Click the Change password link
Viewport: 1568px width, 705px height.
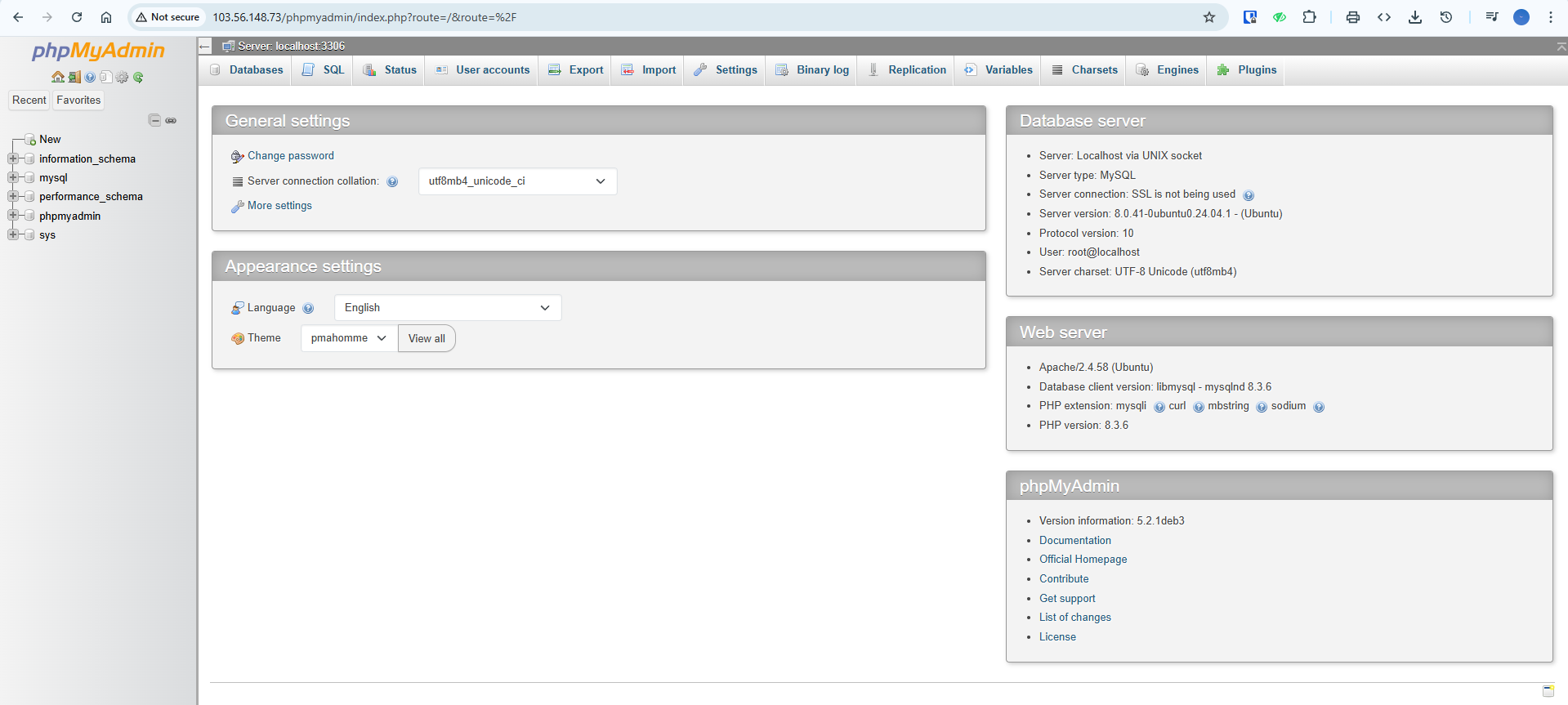click(291, 156)
